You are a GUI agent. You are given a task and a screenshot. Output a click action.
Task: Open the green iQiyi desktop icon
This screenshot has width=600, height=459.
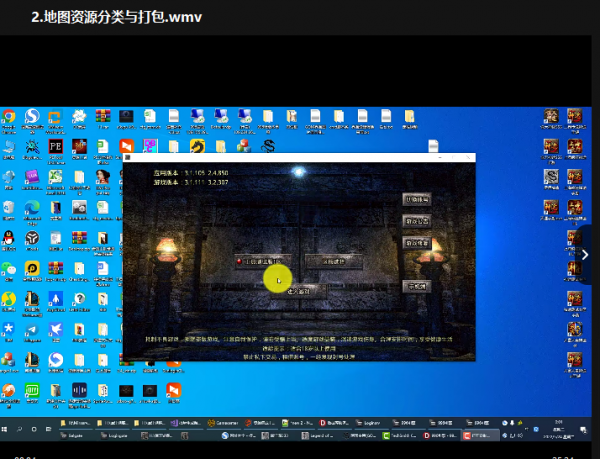32,391
